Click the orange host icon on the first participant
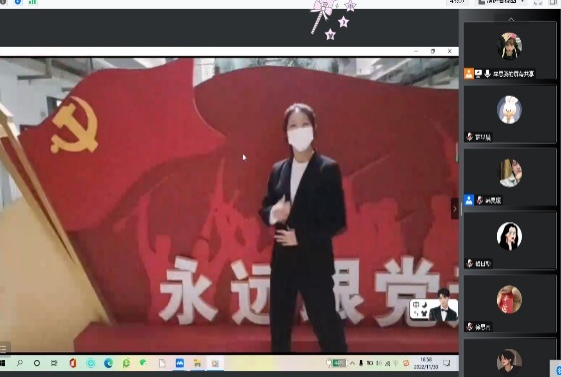This screenshot has width=561, height=377. tap(469, 74)
